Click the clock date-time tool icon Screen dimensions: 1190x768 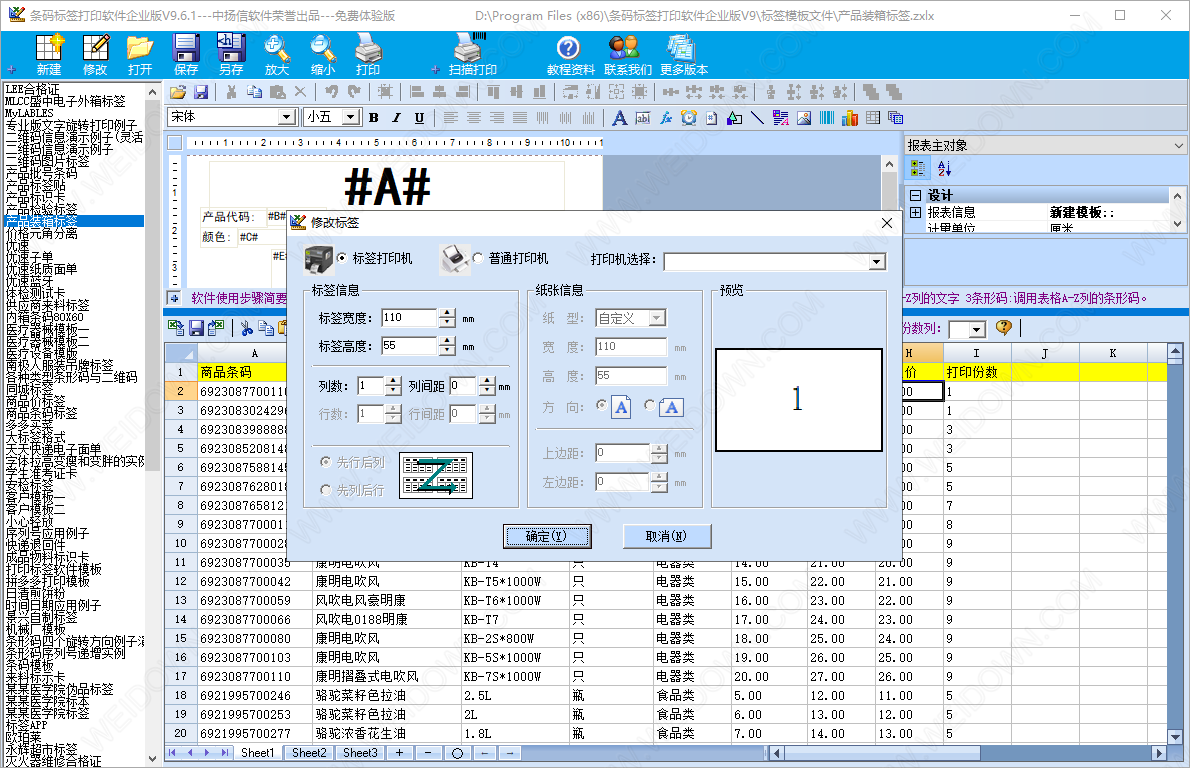pos(688,118)
